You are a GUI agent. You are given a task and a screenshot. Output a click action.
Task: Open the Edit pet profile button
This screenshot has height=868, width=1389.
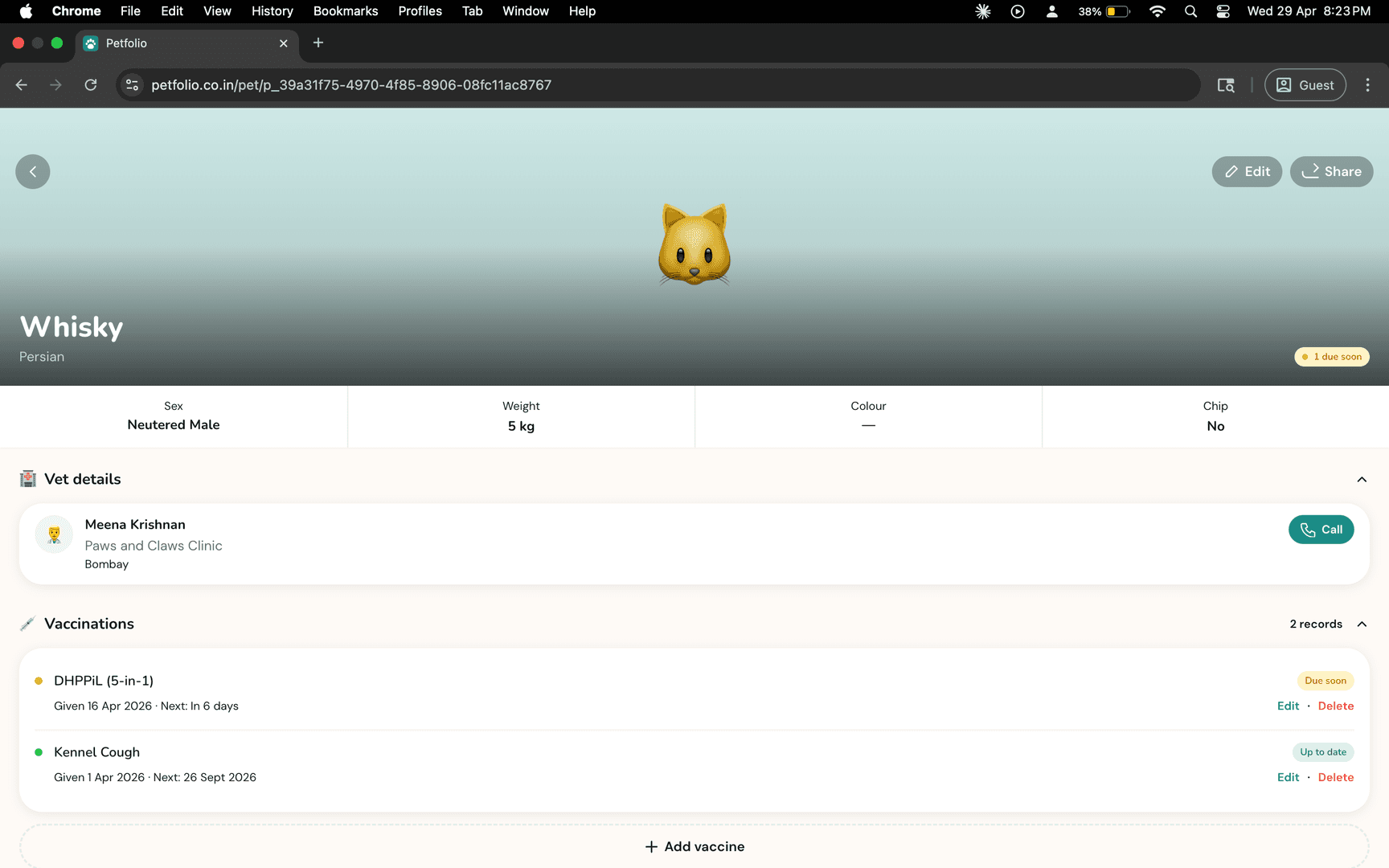[x=1247, y=172]
